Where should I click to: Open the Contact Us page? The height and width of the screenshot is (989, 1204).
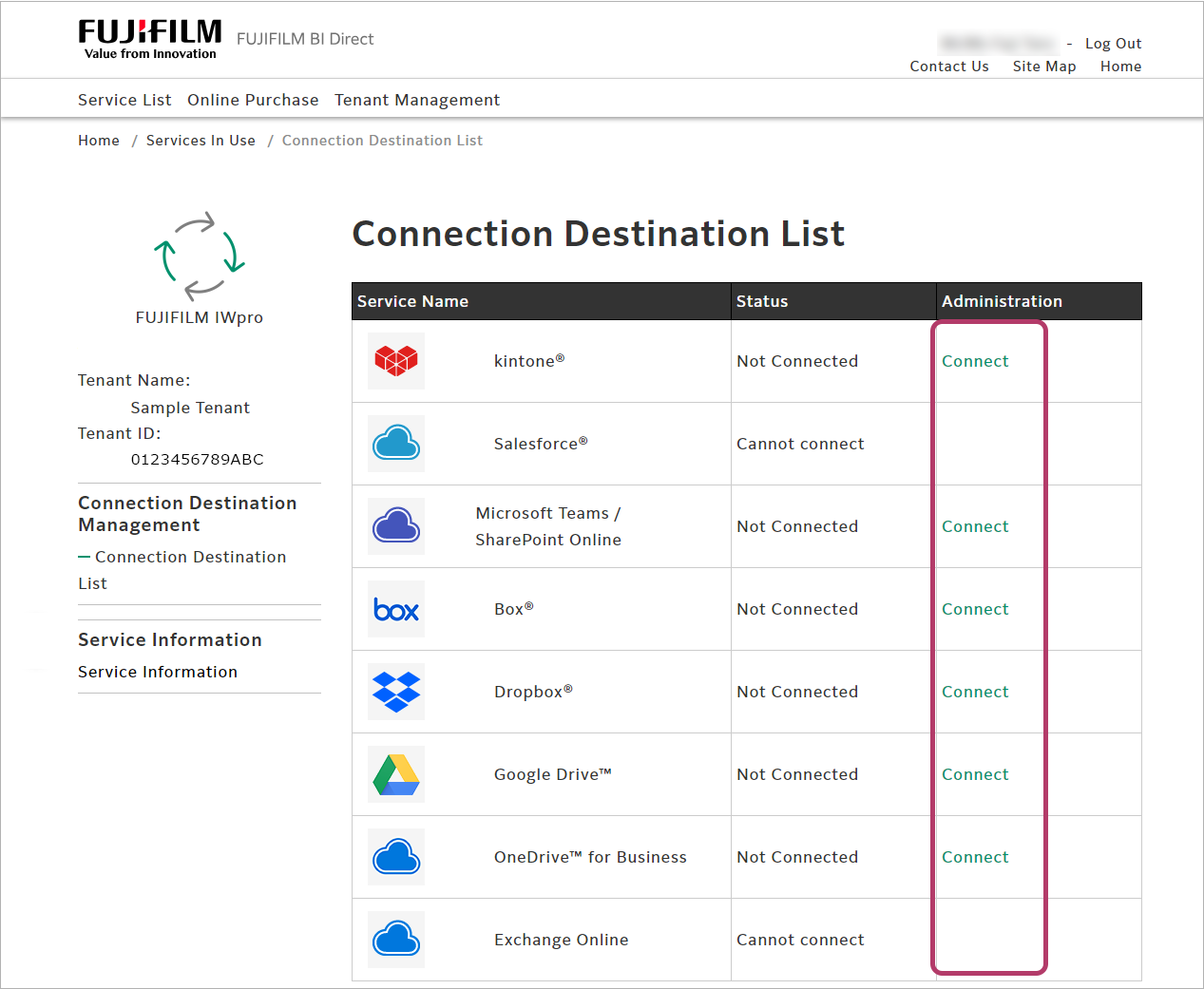click(x=948, y=67)
